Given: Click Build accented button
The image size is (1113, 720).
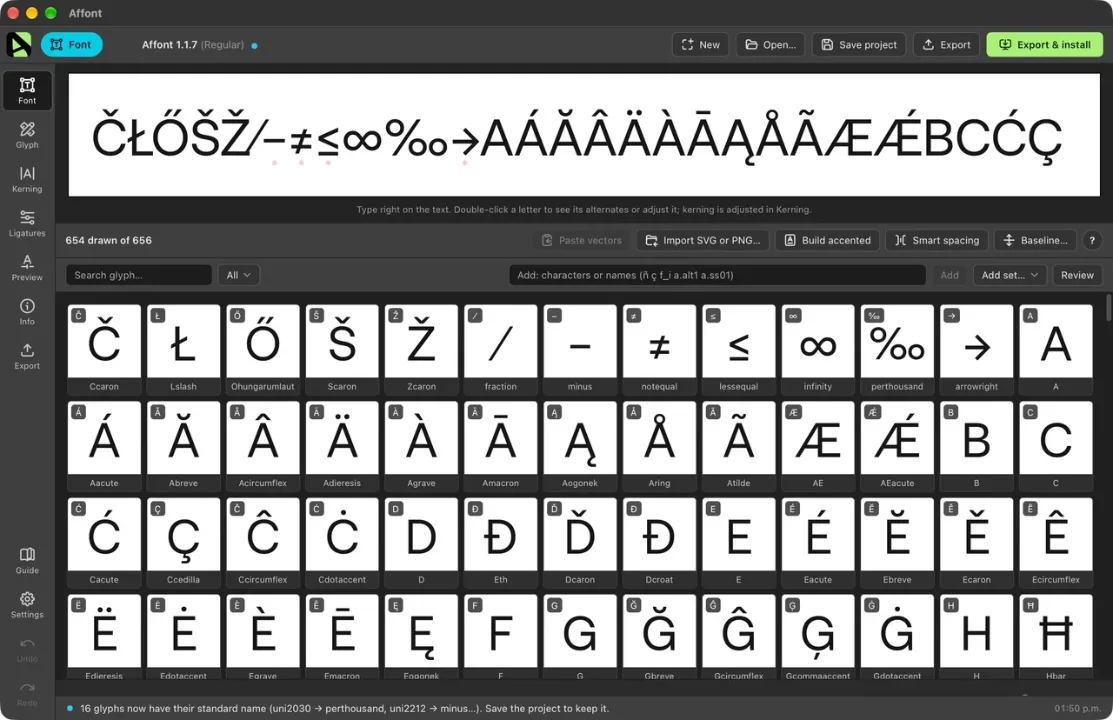Looking at the screenshot, I should 827,240.
